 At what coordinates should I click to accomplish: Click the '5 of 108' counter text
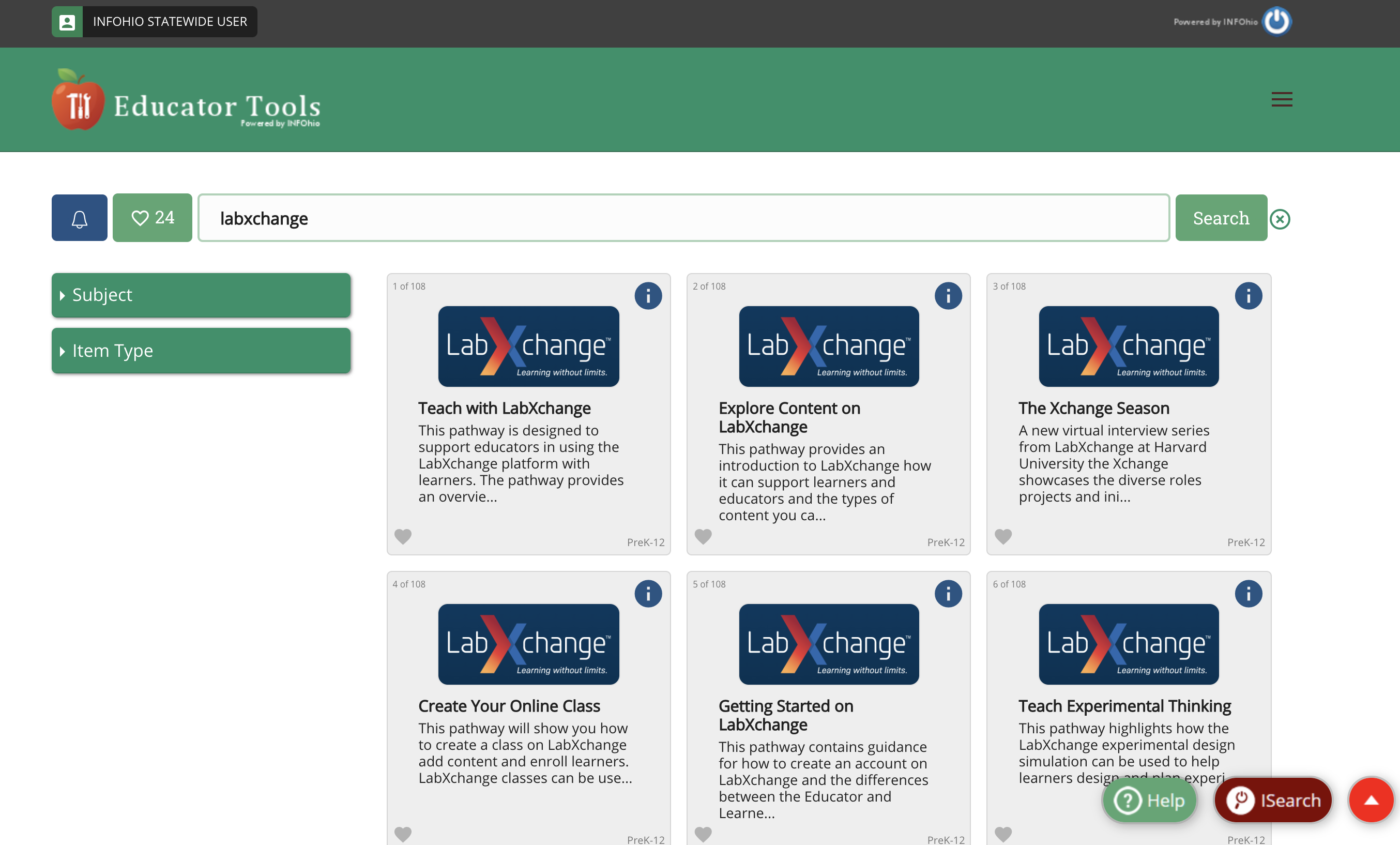708,584
